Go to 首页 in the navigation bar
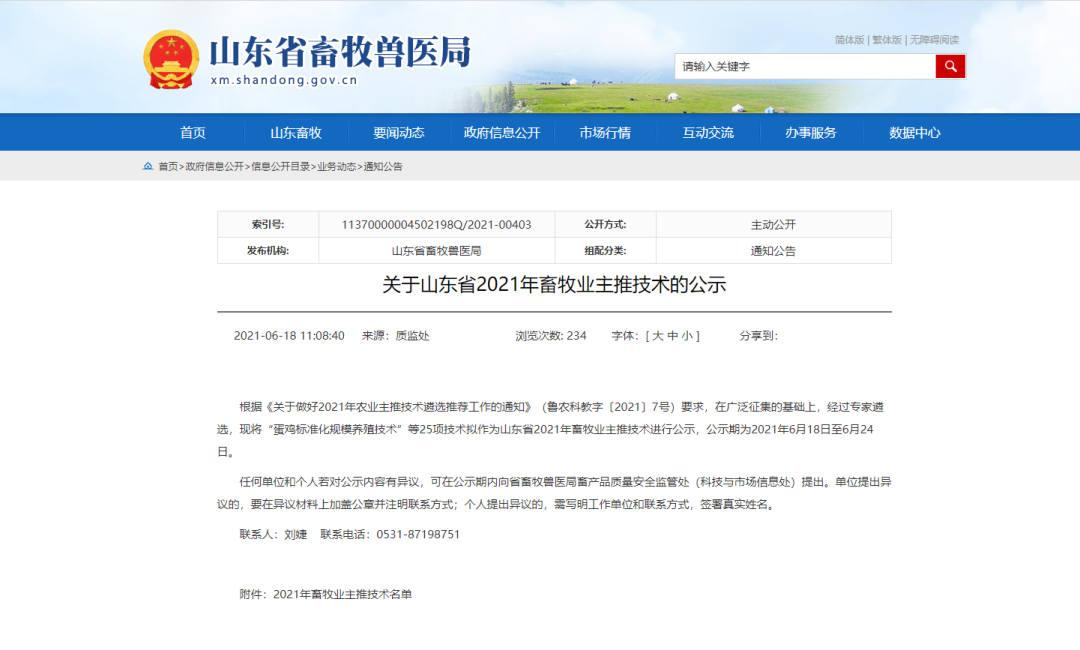 point(193,133)
